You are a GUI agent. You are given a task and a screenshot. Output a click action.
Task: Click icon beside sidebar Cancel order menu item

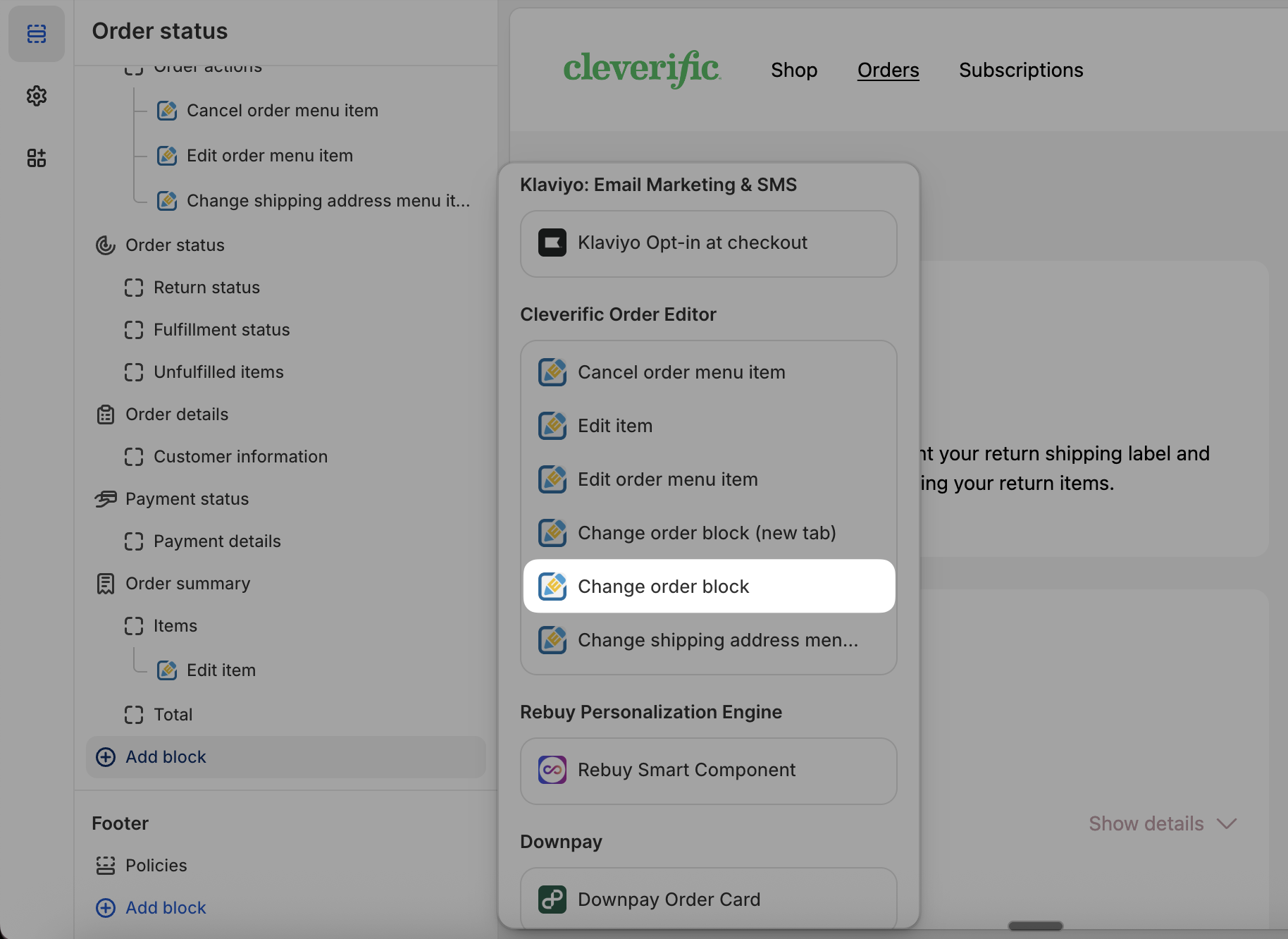click(167, 111)
